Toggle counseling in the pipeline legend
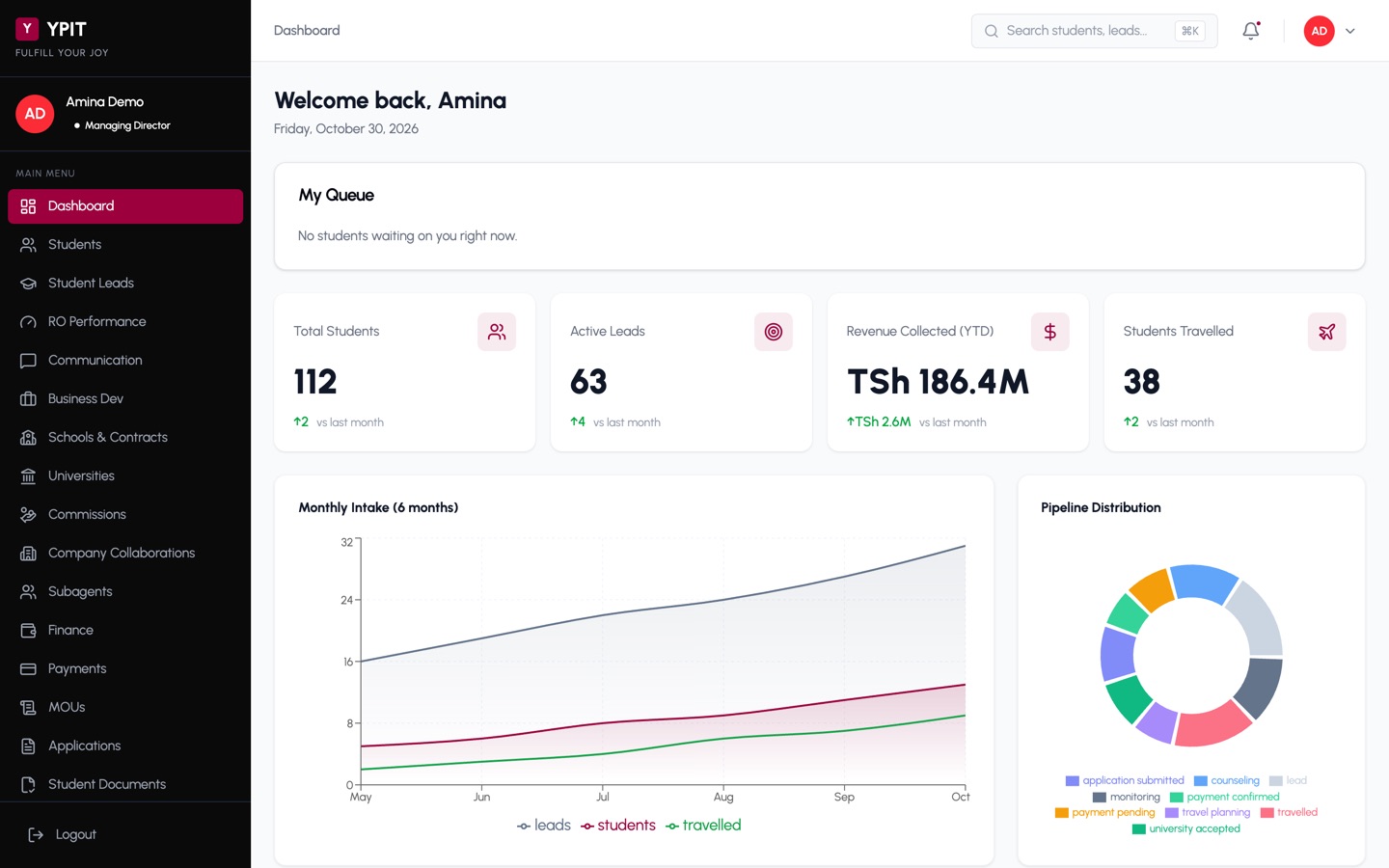The width and height of the screenshot is (1389, 868). click(1227, 780)
